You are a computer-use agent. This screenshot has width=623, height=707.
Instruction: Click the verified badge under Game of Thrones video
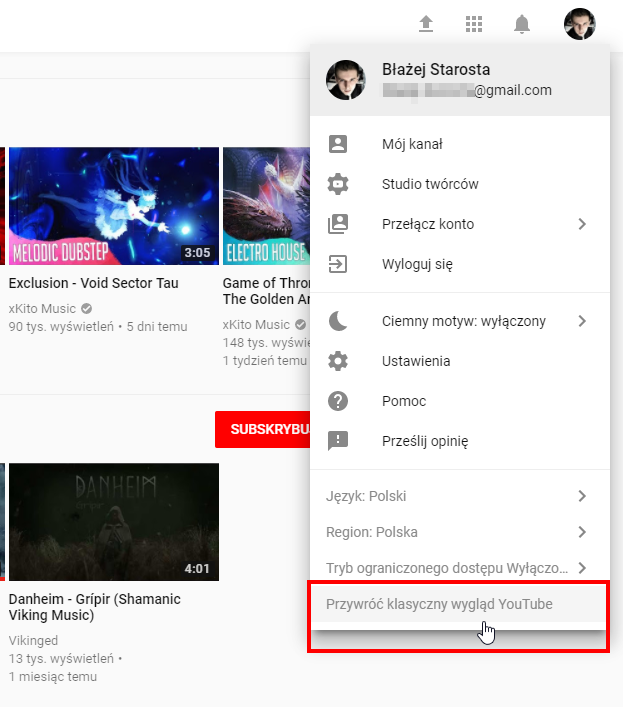pyautogui.click(x=300, y=324)
